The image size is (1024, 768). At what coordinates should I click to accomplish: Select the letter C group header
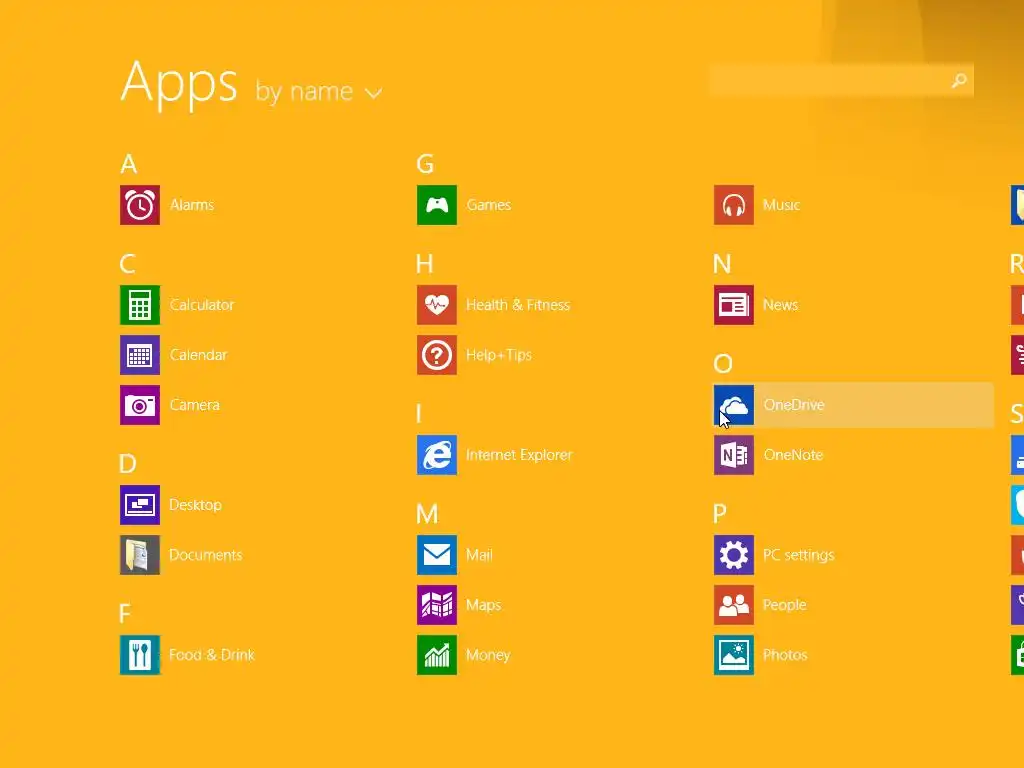pos(128,264)
